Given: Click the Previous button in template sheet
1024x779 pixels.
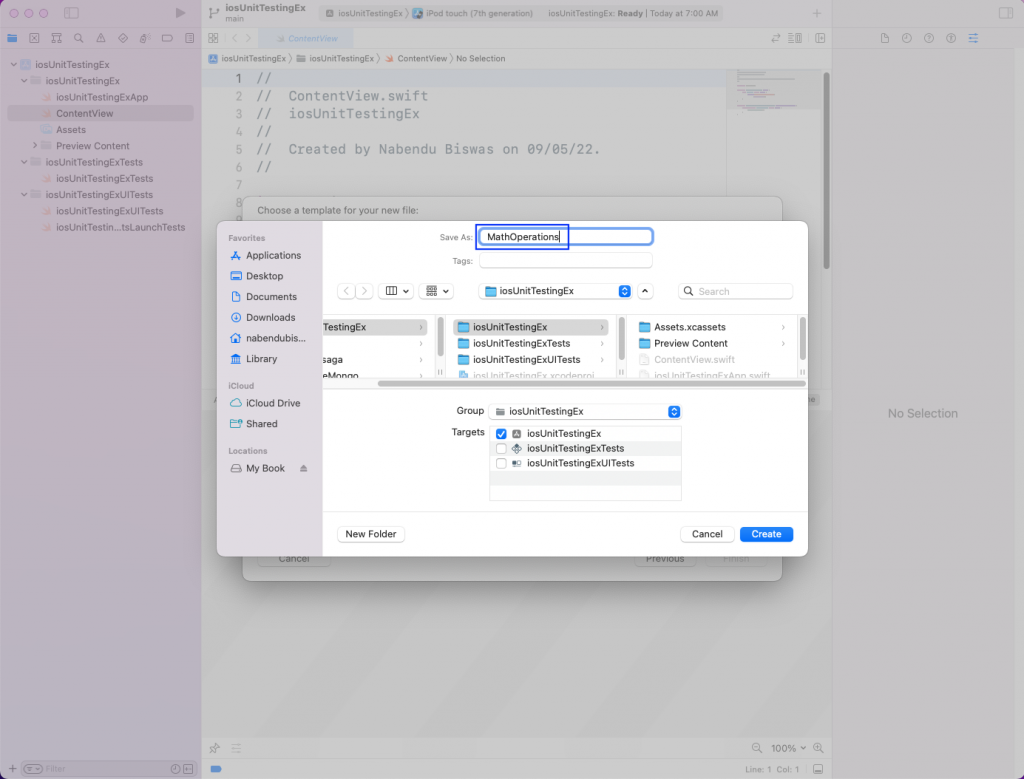Looking at the screenshot, I should (665, 559).
